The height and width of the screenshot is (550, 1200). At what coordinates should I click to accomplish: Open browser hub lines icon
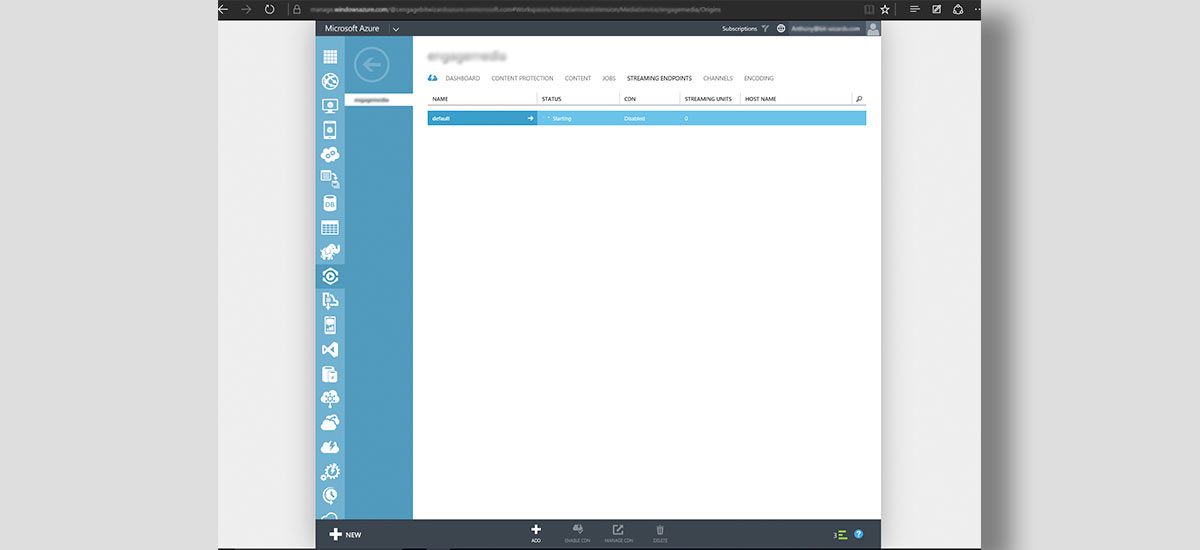click(x=914, y=9)
